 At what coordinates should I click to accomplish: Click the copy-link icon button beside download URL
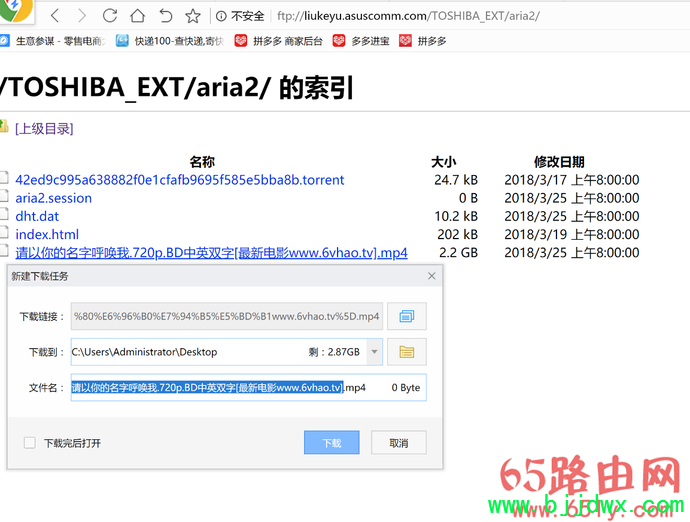click(x=407, y=316)
